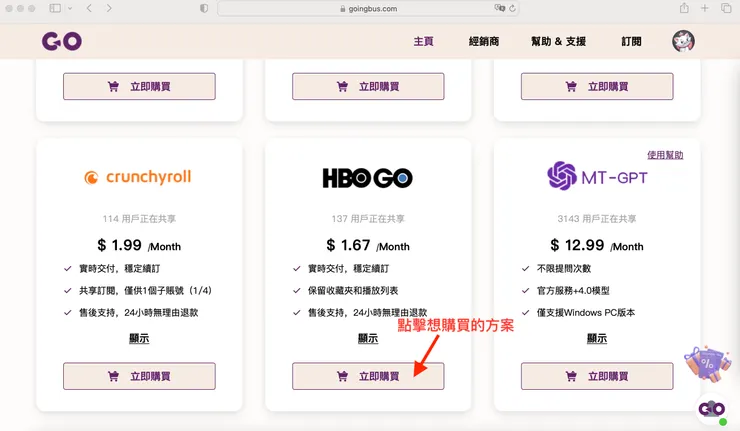Click the cart icon in Crunchyroll buy button
Image resolution: width=740 pixels, height=431 pixels.
(113, 376)
